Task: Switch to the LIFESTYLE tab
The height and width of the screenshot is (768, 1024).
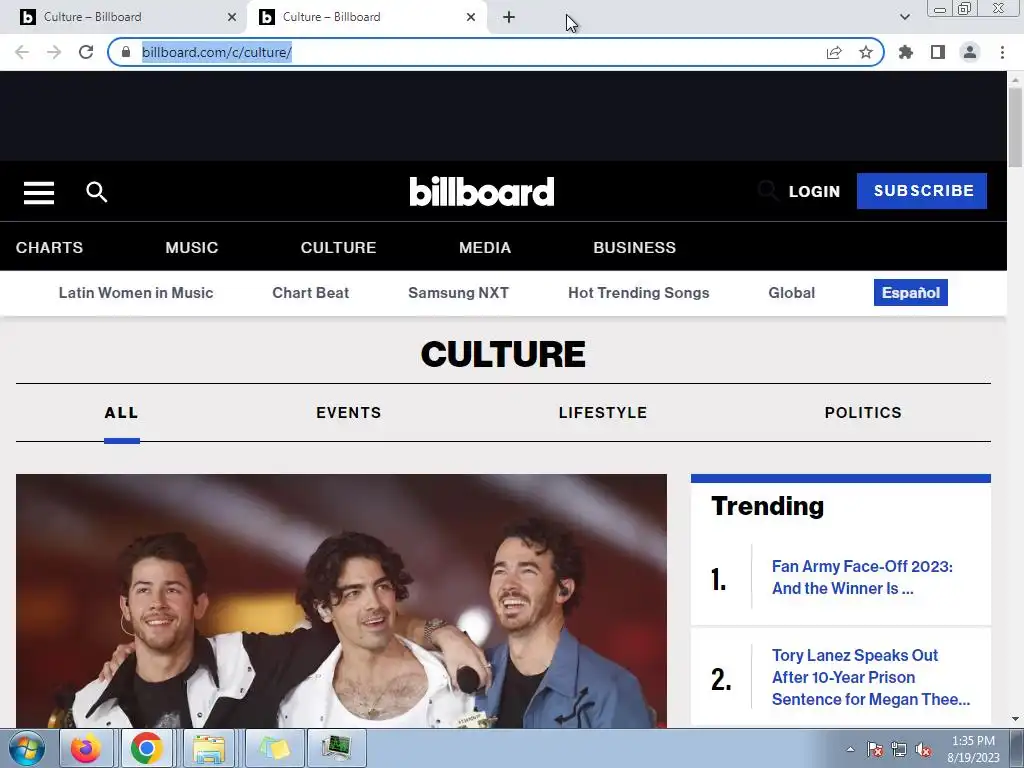Action: tap(603, 413)
